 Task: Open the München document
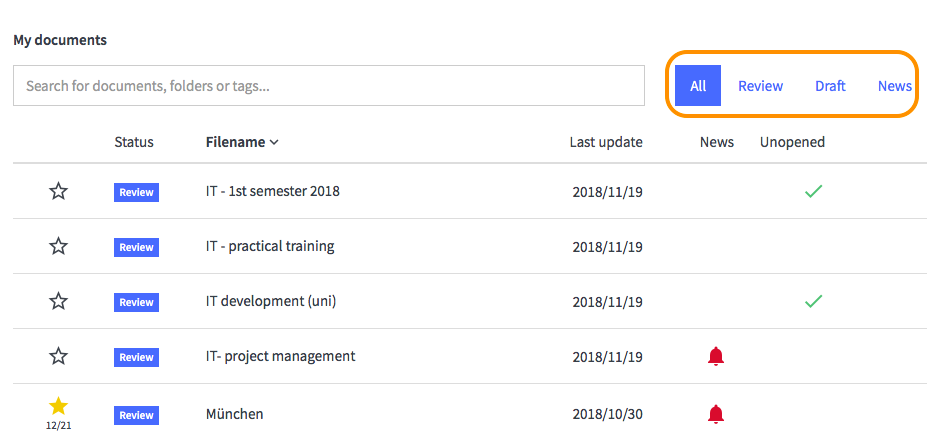234,413
